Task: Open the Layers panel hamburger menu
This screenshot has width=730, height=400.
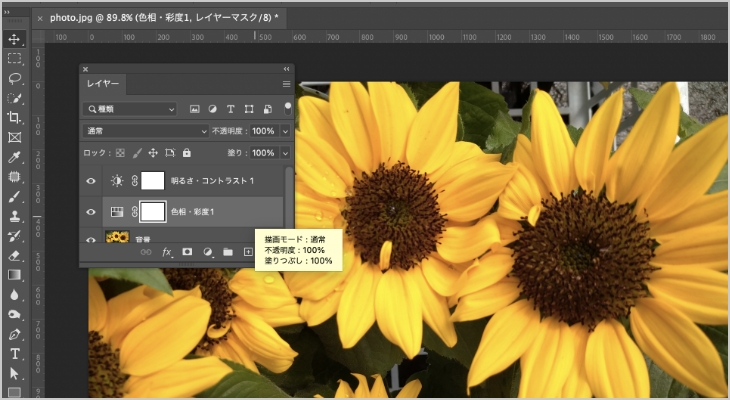Action: coord(286,84)
